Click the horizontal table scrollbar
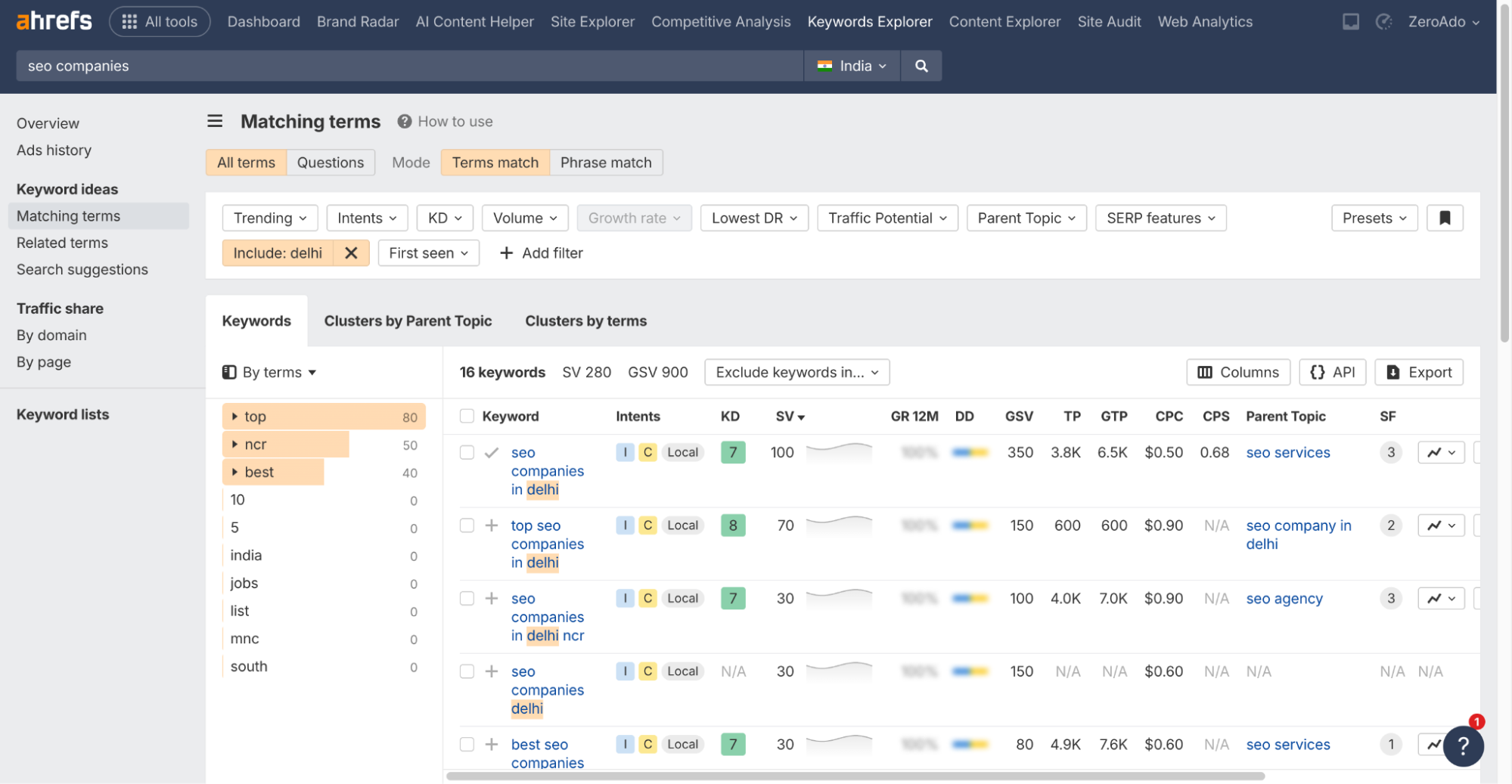The image size is (1512, 784). pos(855,776)
